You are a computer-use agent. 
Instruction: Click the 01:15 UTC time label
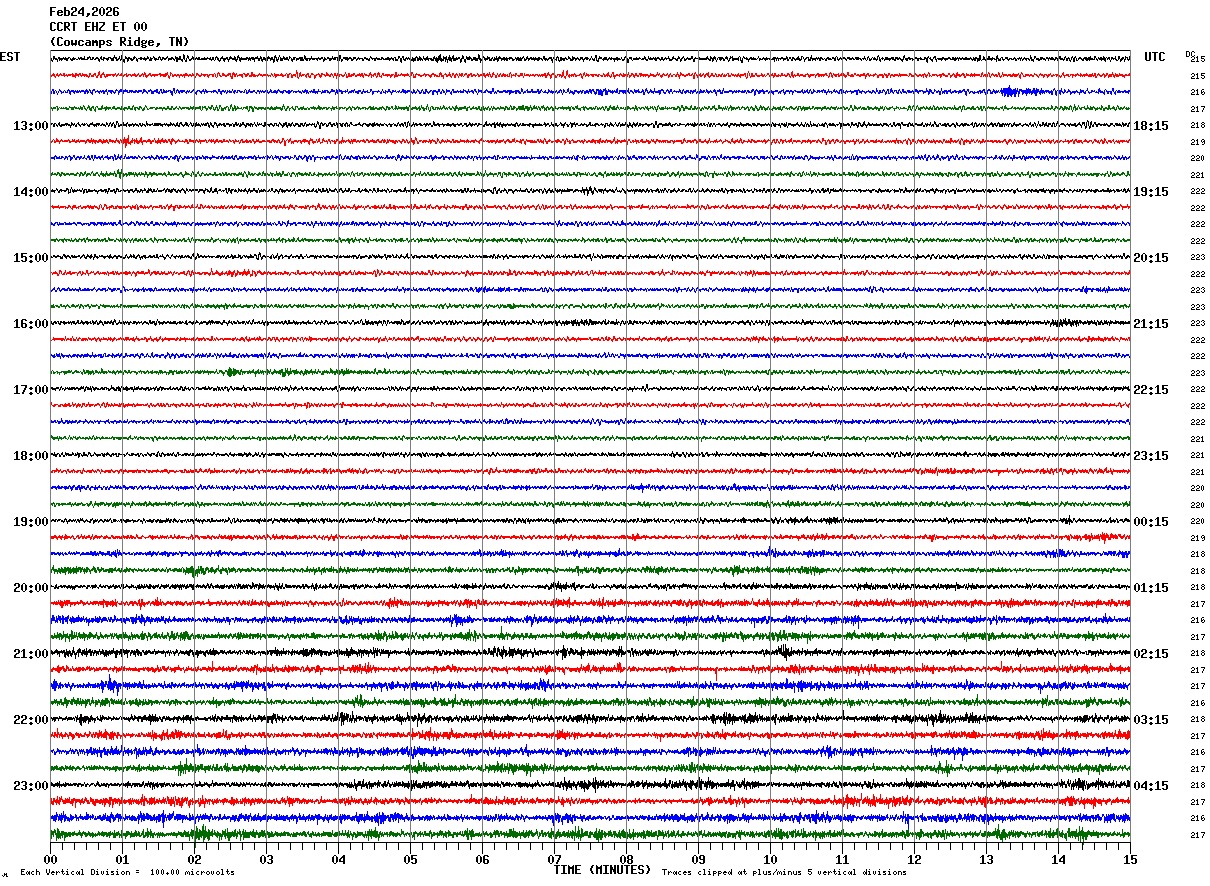click(1151, 588)
